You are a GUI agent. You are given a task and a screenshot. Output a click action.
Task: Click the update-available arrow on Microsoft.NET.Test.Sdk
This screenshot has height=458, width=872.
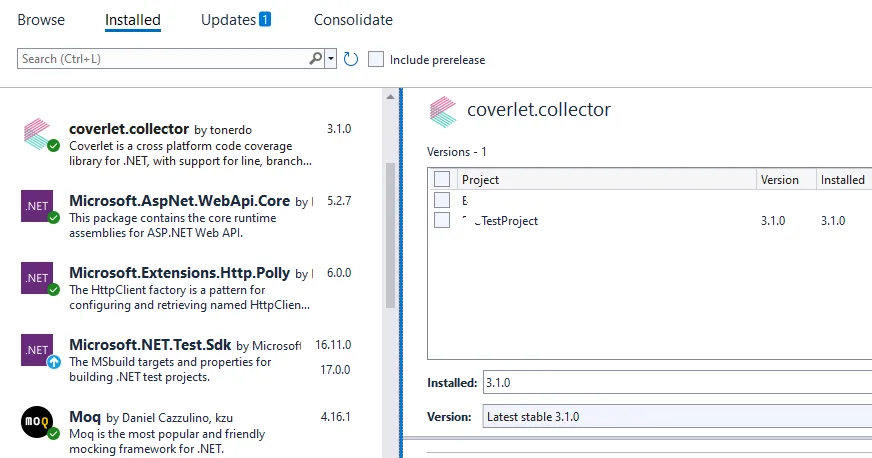[53, 362]
